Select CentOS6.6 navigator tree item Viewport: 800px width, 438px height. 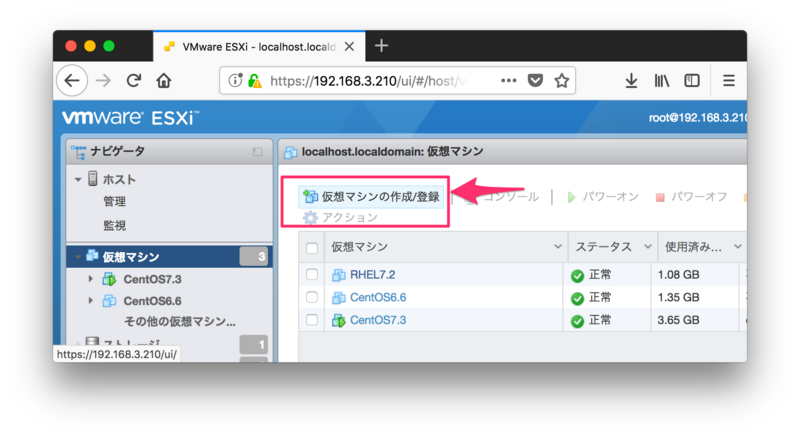click(x=152, y=301)
